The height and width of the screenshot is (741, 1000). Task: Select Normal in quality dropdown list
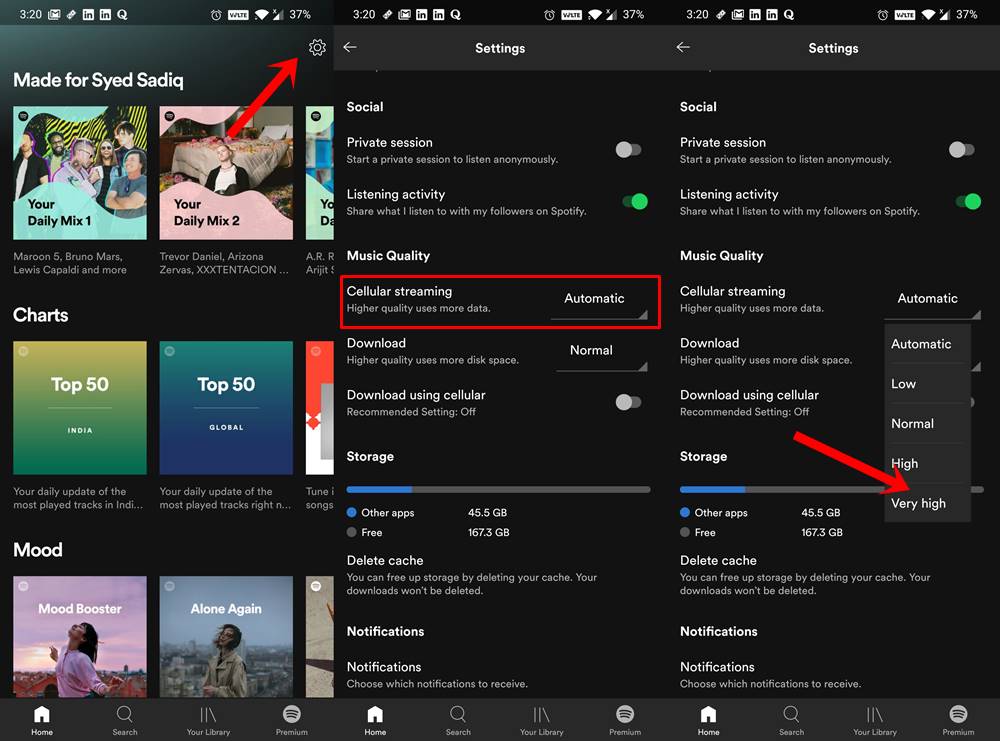click(x=927, y=423)
